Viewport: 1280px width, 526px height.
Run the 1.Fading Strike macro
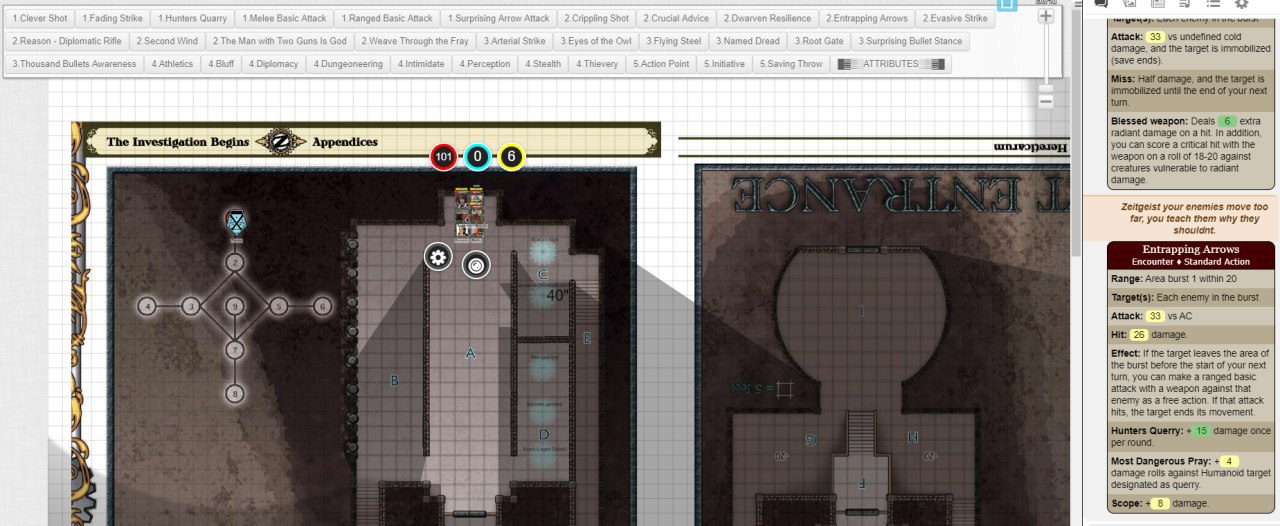[x=114, y=18]
